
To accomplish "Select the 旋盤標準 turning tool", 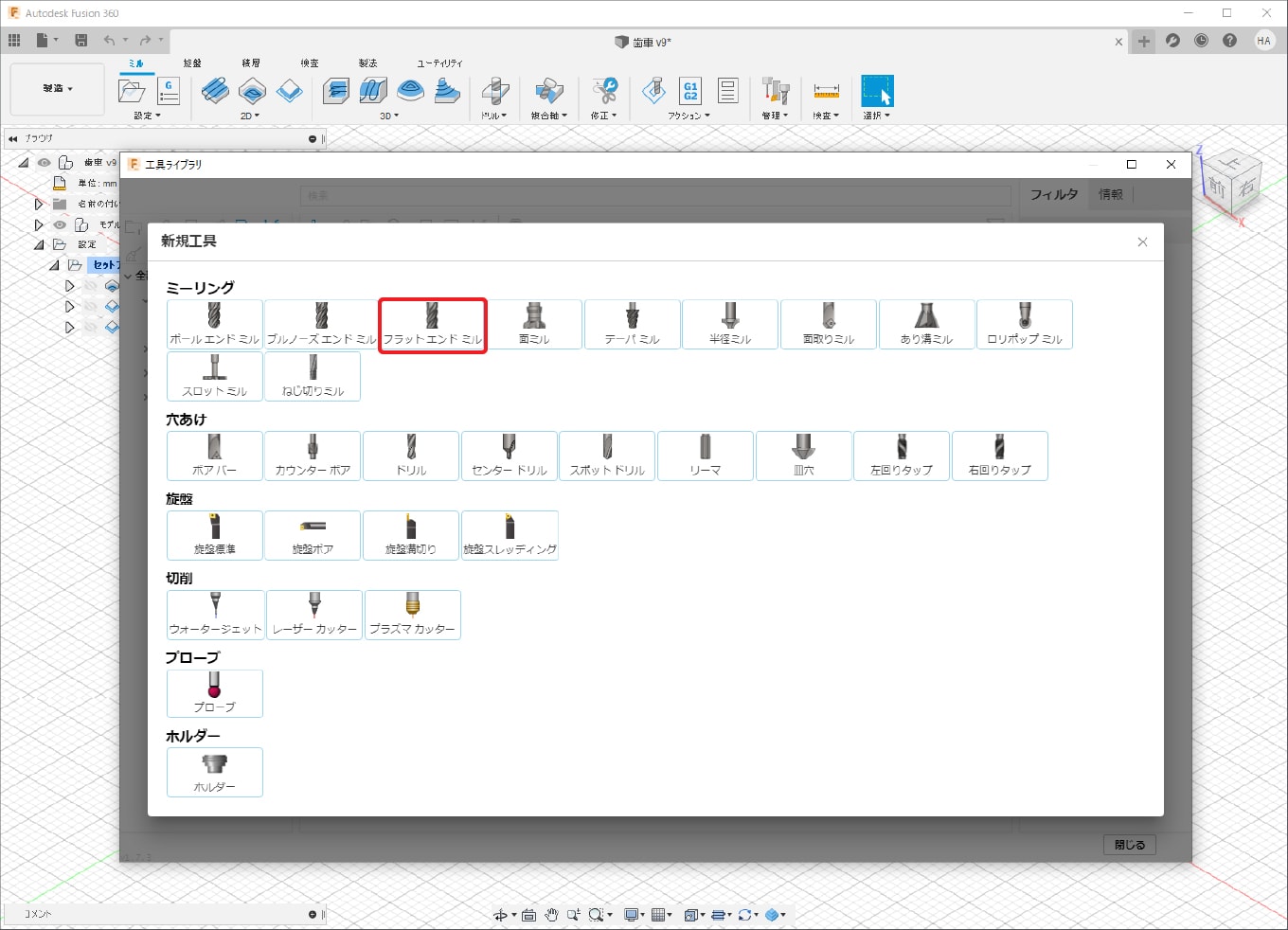I will click(x=214, y=535).
